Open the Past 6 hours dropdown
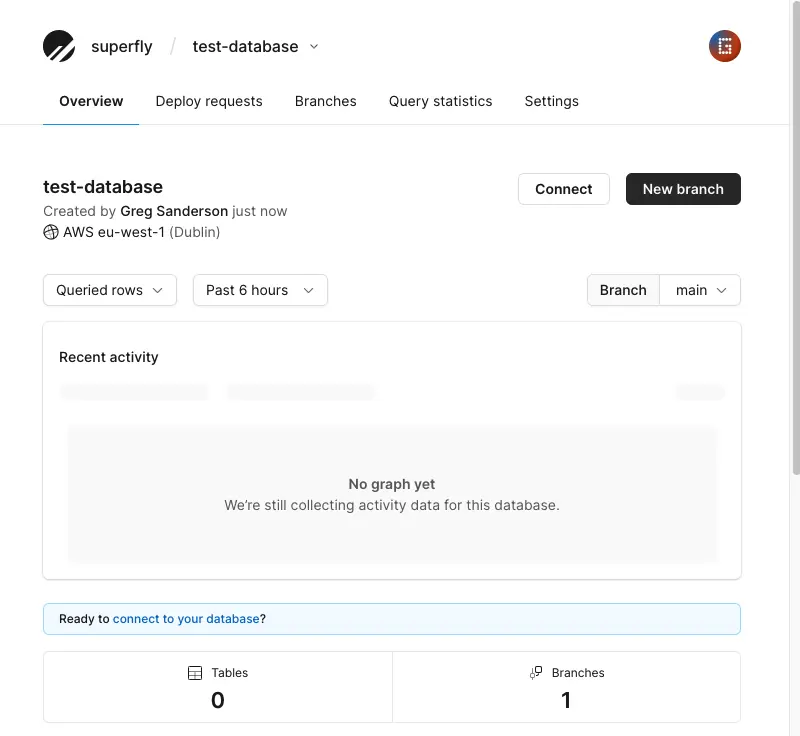The image size is (800, 736). (260, 290)
